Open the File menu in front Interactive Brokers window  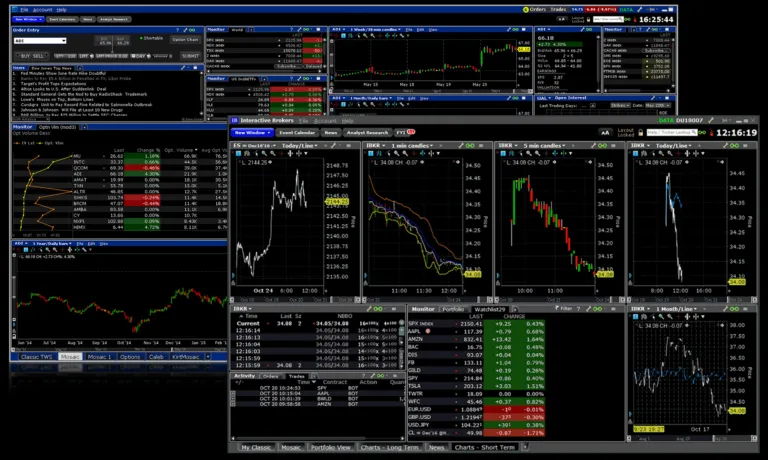(304, 121)
